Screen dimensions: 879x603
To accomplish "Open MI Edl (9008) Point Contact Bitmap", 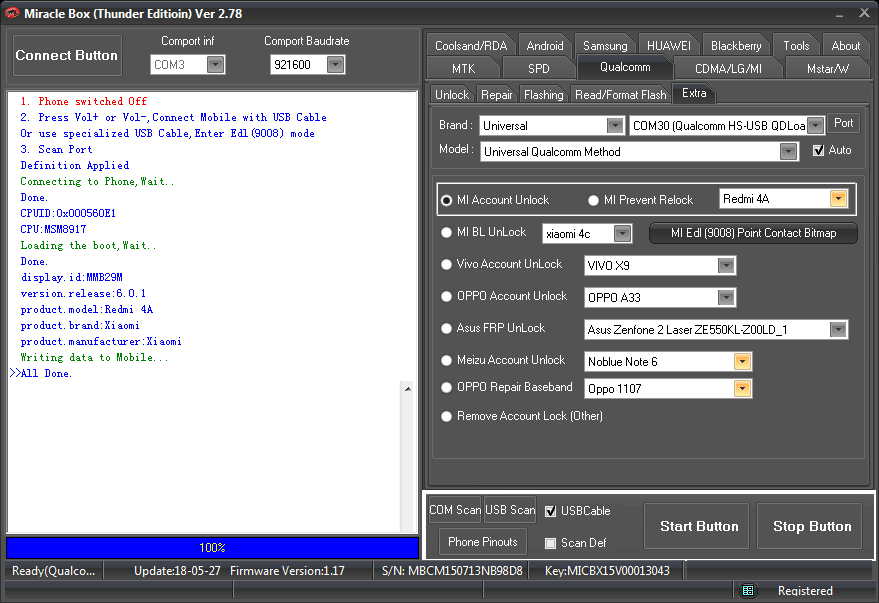I will click(x=753, y=233).
